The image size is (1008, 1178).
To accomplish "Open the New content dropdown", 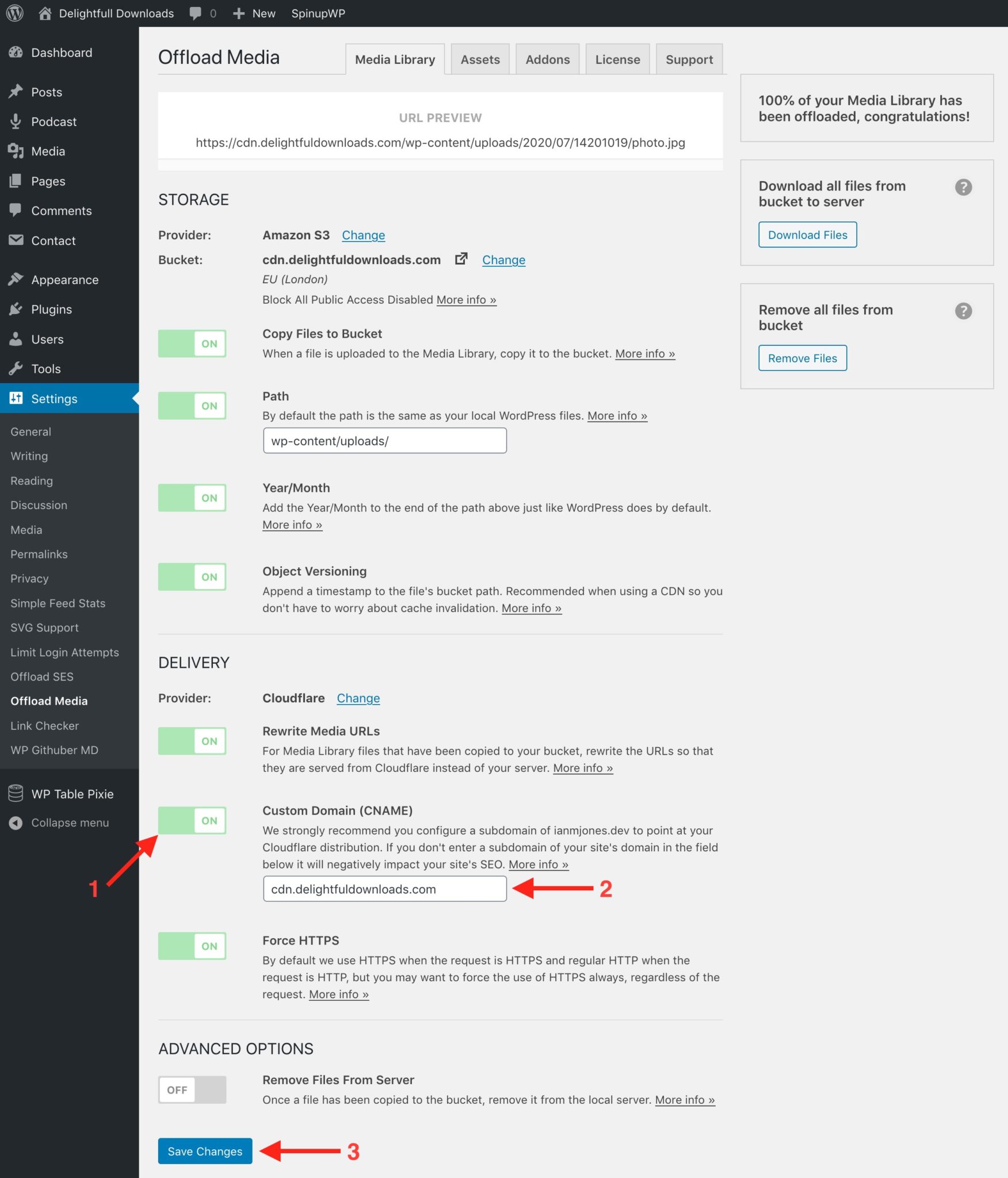I will point(254,13).
